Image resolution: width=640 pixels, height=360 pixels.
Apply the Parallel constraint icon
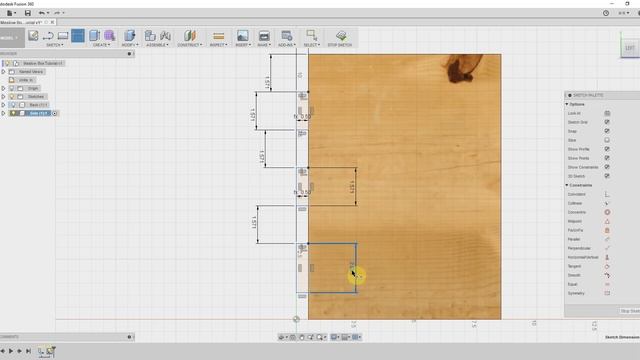point(607,239)
